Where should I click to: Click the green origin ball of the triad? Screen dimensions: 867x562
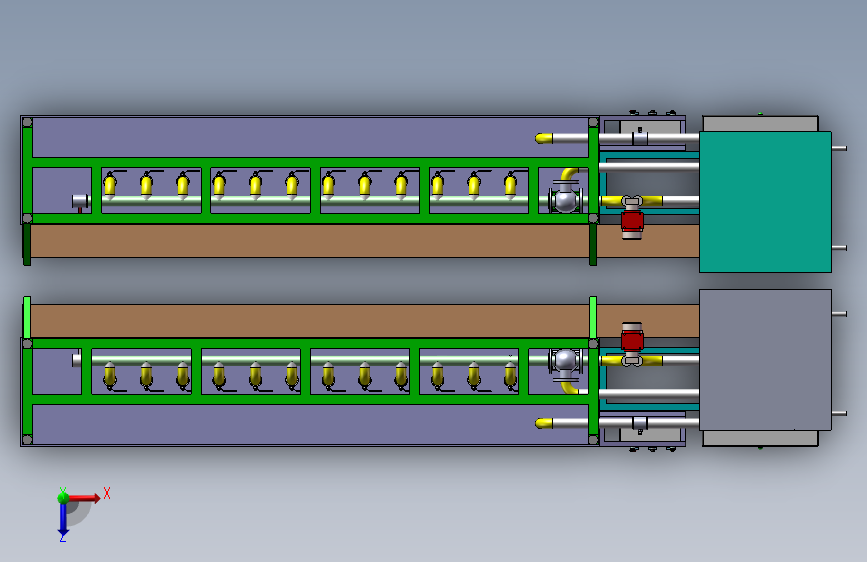pyautogui.click(x=63, y=498)
